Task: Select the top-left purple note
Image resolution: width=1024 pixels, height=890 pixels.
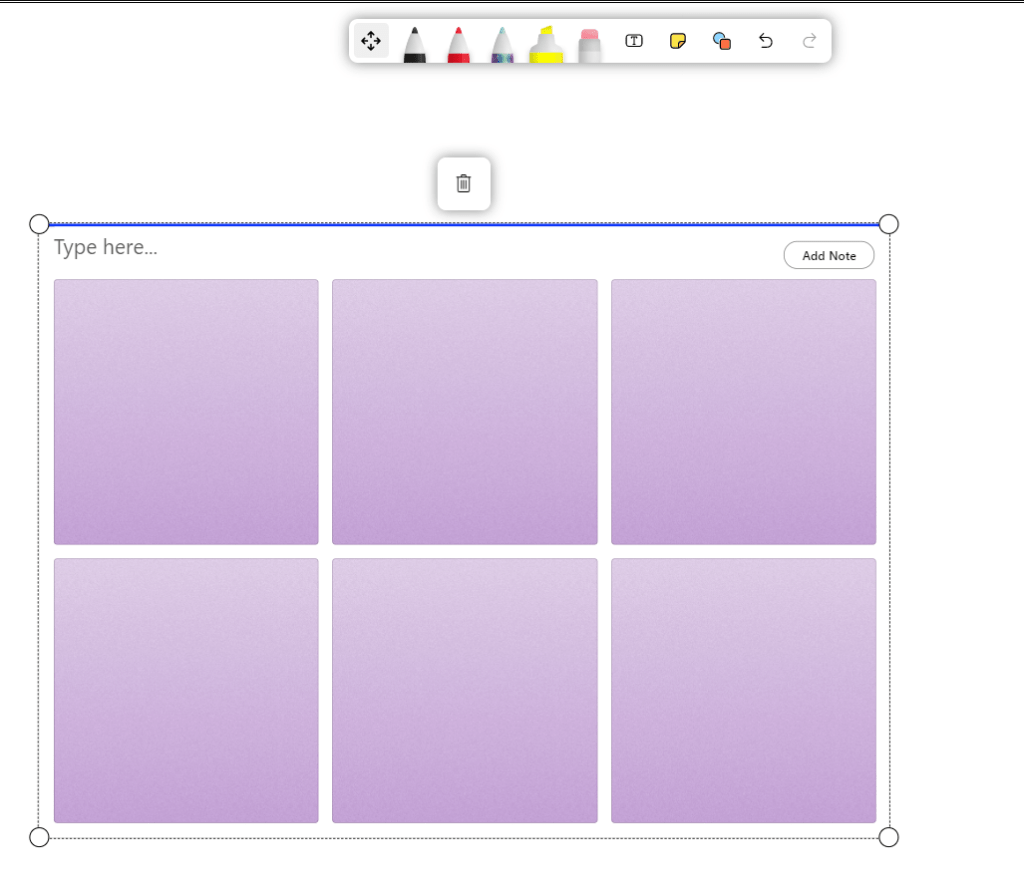Action: pyautogui.click(x=186, y=412)
